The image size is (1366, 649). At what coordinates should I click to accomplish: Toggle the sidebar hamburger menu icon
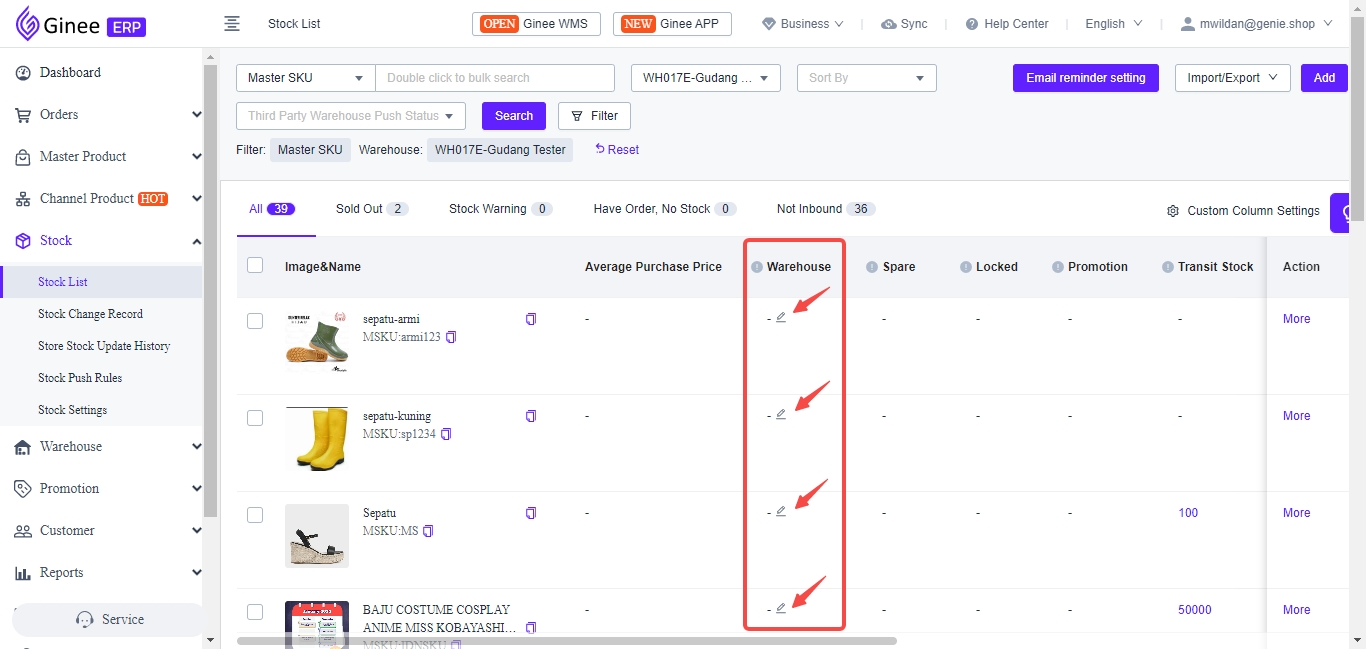[x=232, y=24]
